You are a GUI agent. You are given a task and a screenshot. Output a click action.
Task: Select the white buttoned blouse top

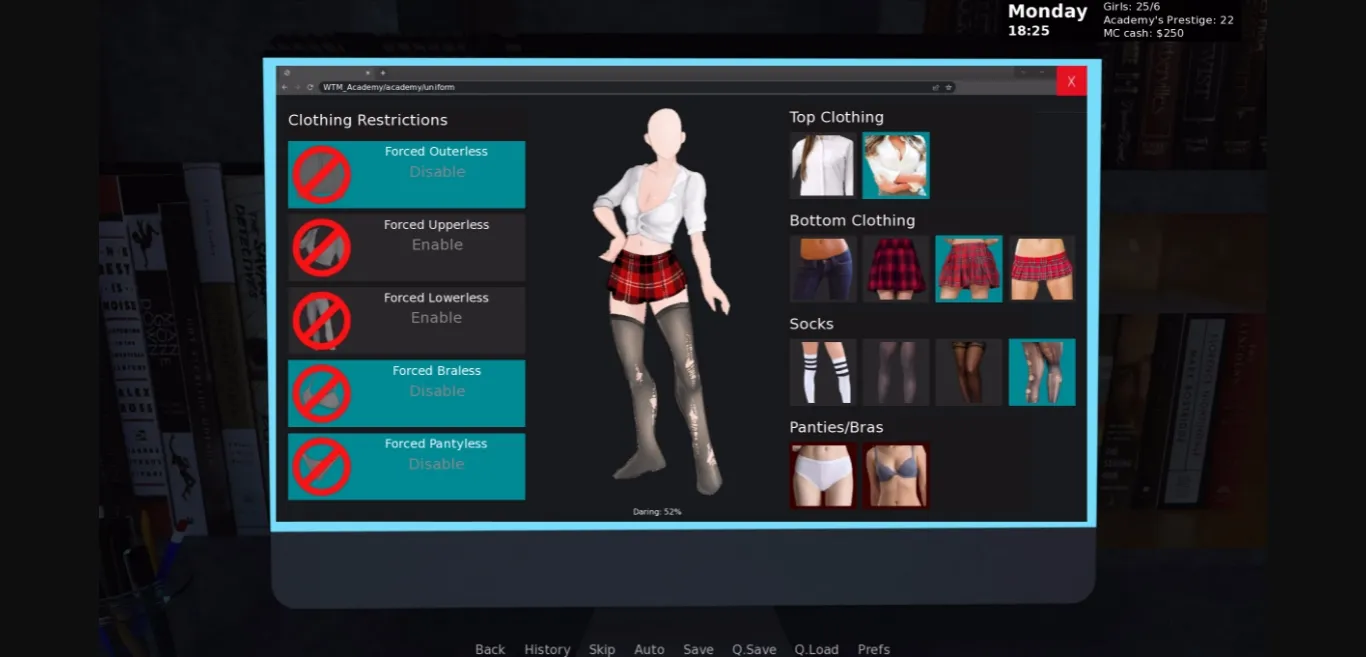822,165
